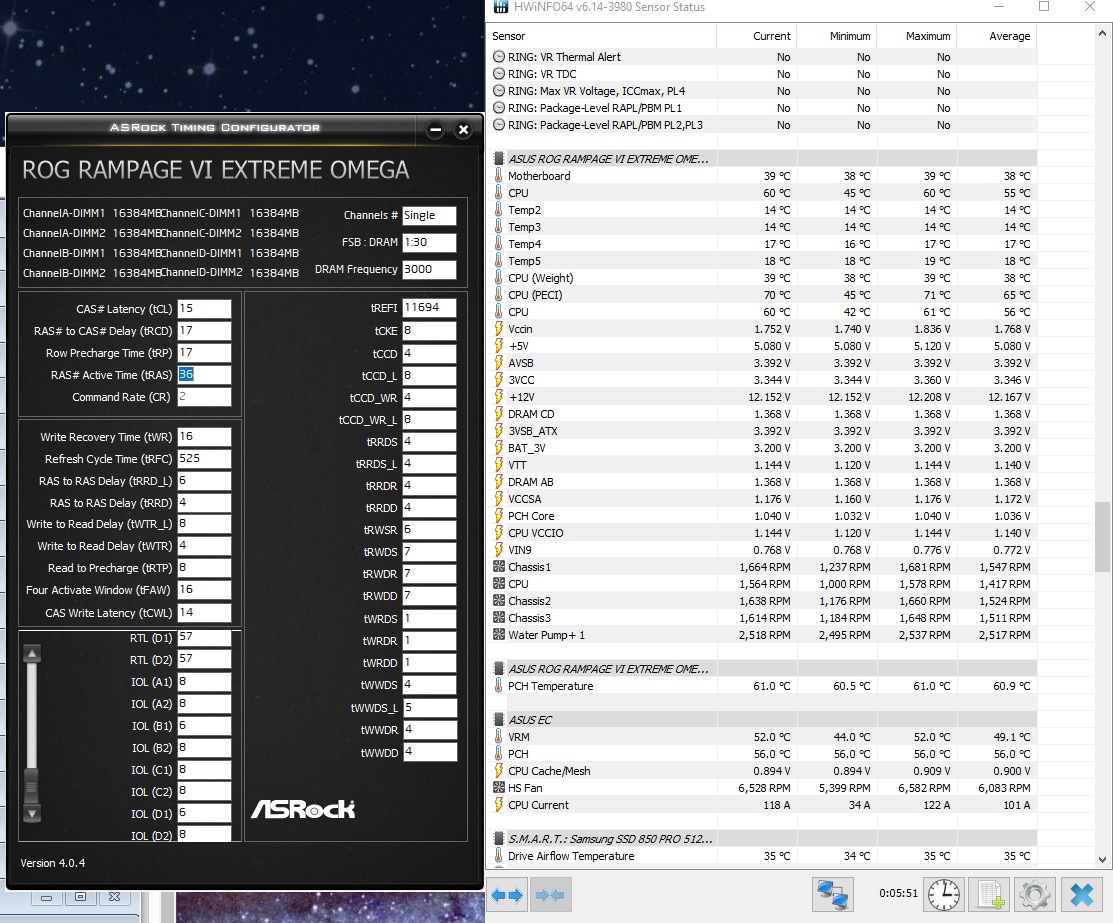Click the tCKE value field
1113x923 pixels.
point(429,330)
